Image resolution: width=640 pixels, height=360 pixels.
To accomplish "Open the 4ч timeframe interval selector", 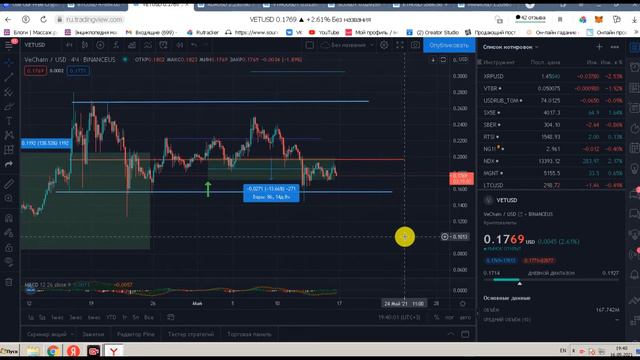I will [69, 45].
